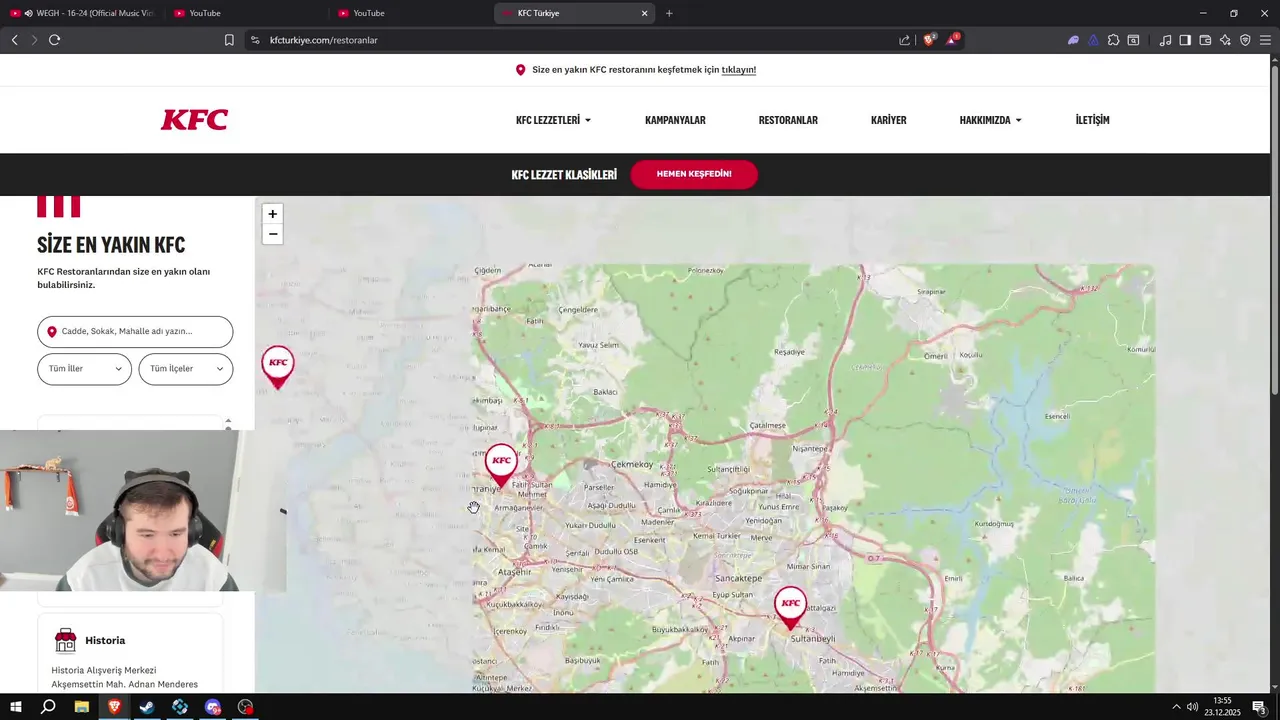Open the Restoranlar menu item
The image size is (1280, 720).
[x=788, y=120]
